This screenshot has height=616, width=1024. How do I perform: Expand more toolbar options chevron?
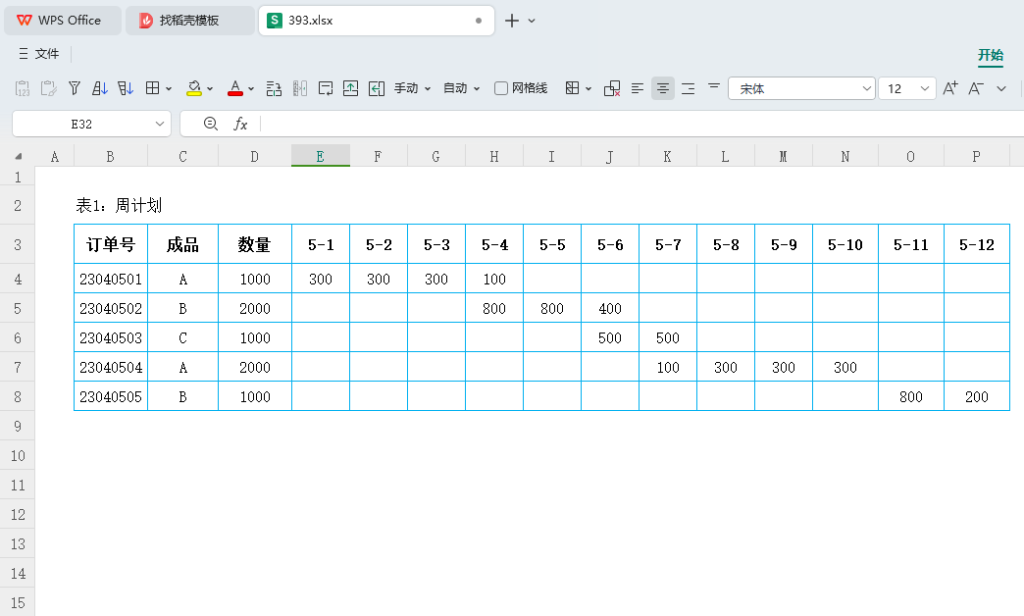point(1001,89)
